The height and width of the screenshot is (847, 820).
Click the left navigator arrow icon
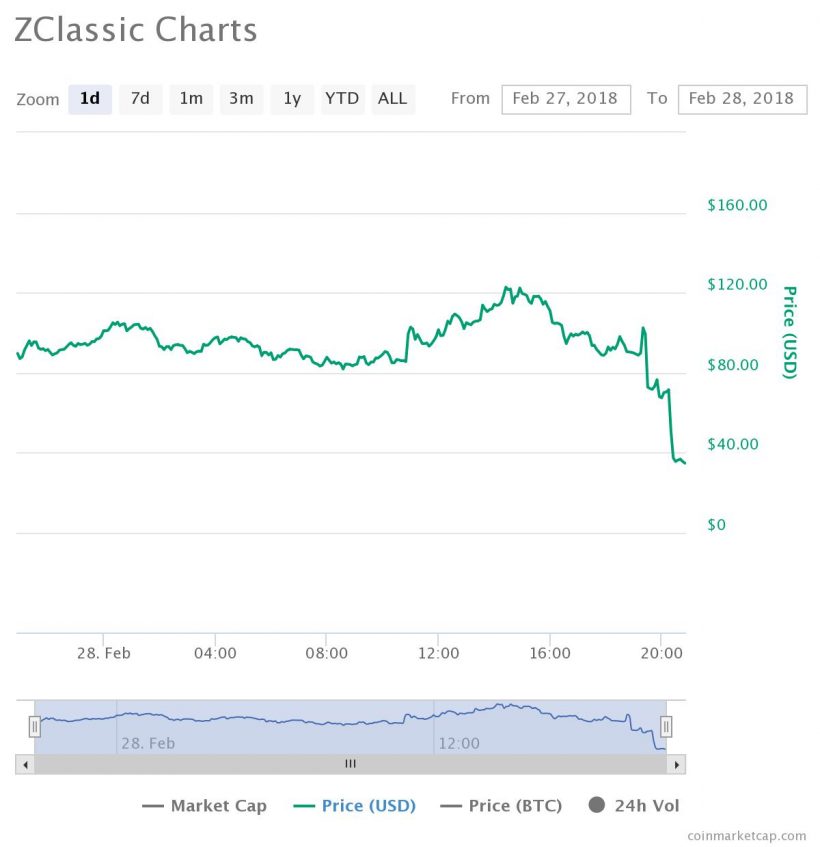click(x=25, y=764)
